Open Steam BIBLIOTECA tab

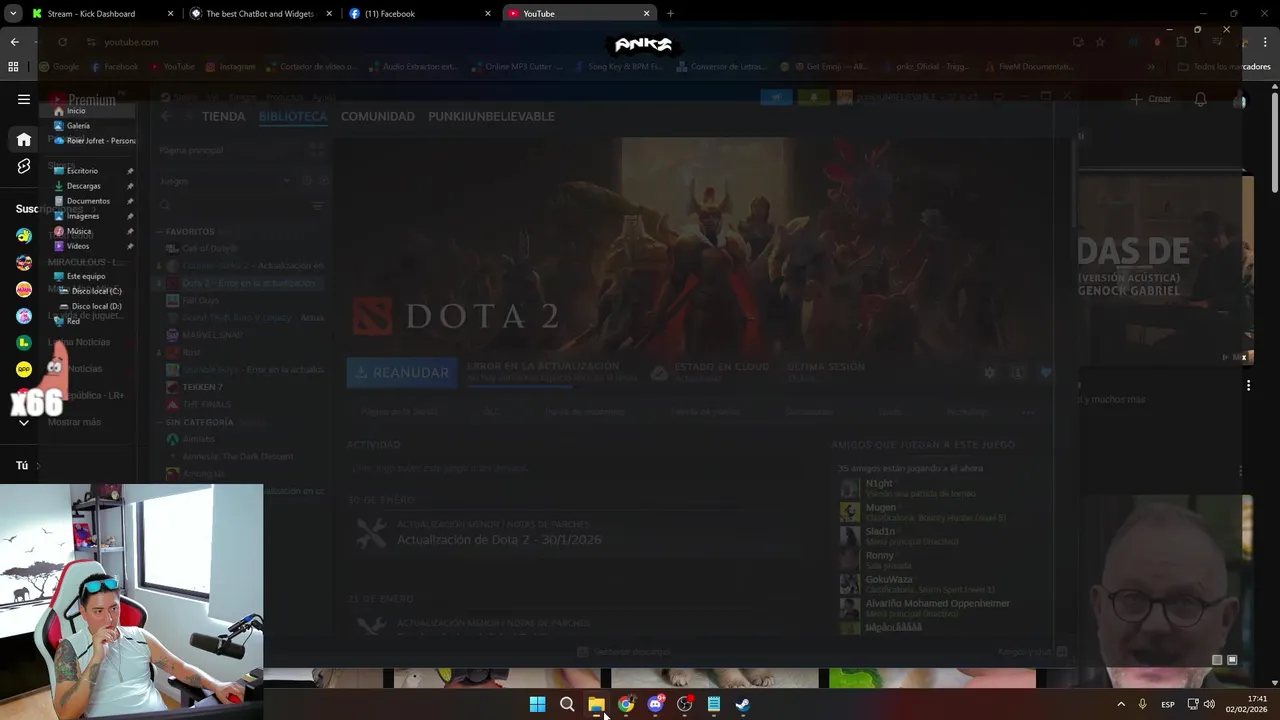[x=293, y=117]
